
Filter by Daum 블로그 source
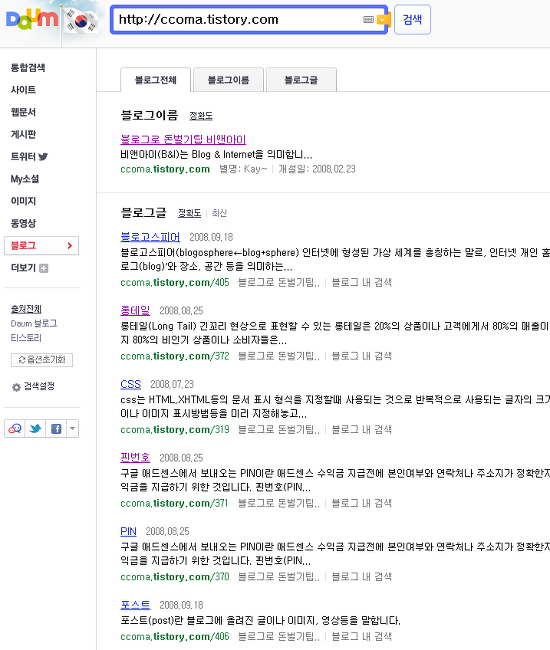[x=34, y=323]
